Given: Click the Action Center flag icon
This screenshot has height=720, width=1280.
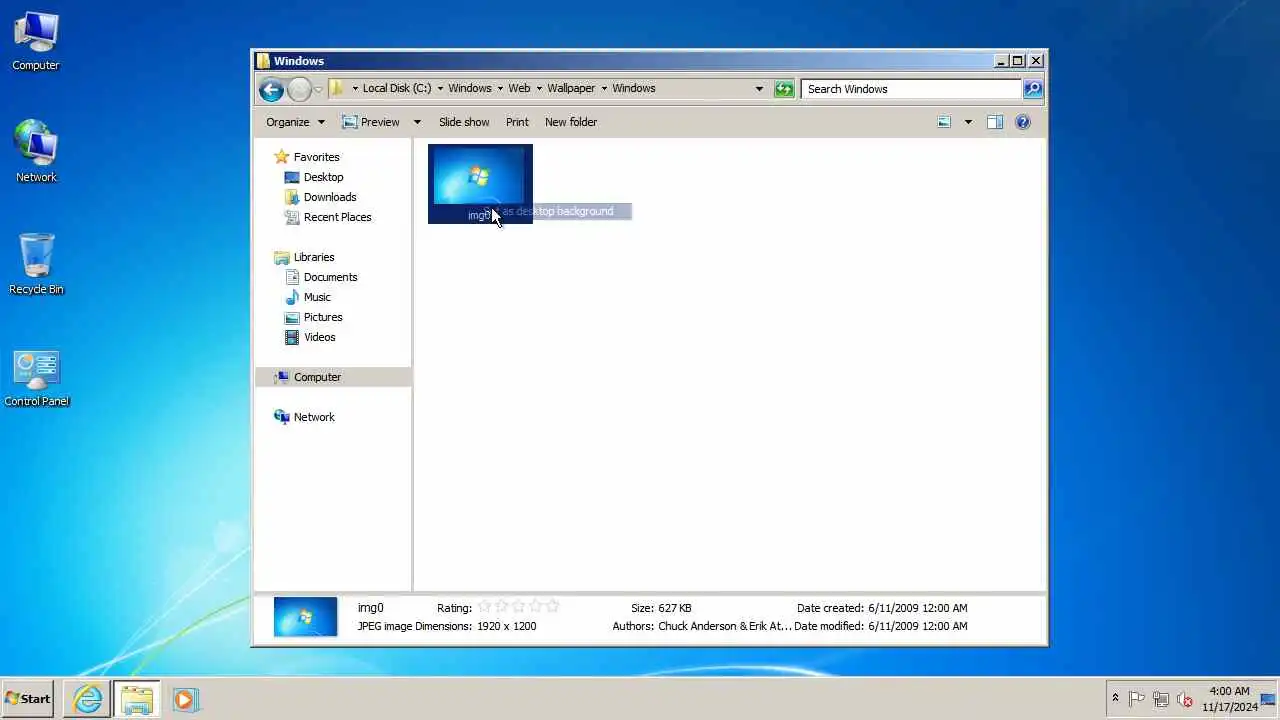Looking at the screenshot, I should coord(1137,699).
